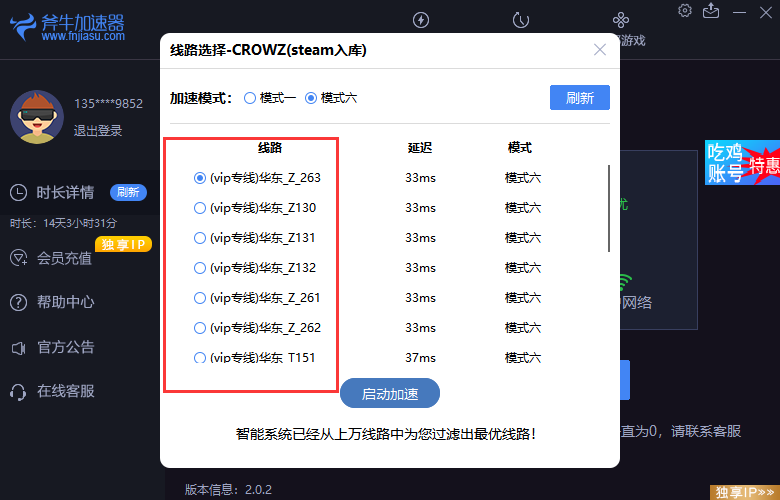Click the lightning bolt acceleration icon
Image resolution: width=780 pixels, height=500 pixels.
421,20
